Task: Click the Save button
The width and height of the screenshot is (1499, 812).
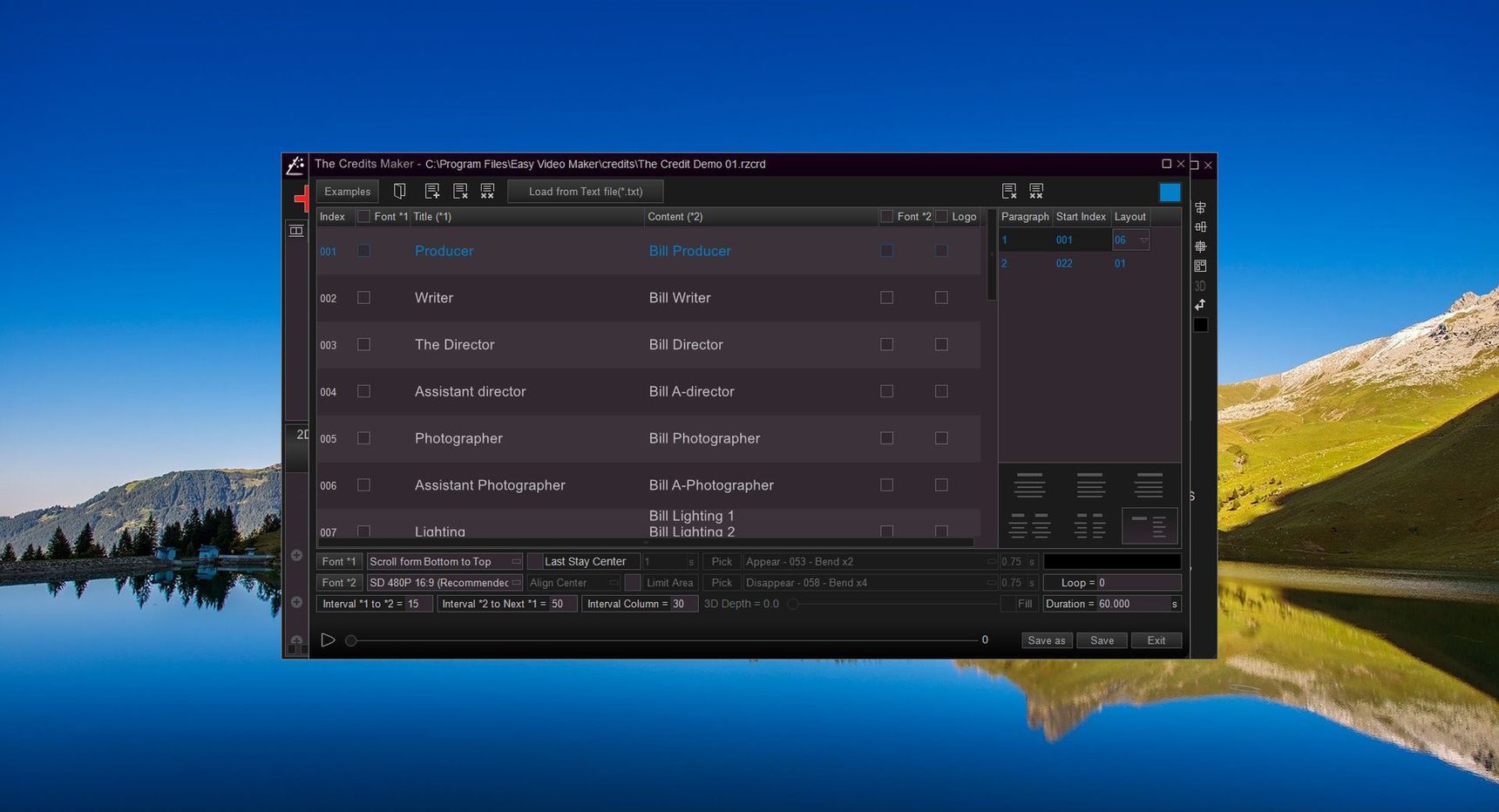Action: pyautogui.click(x=1102, y=640)
